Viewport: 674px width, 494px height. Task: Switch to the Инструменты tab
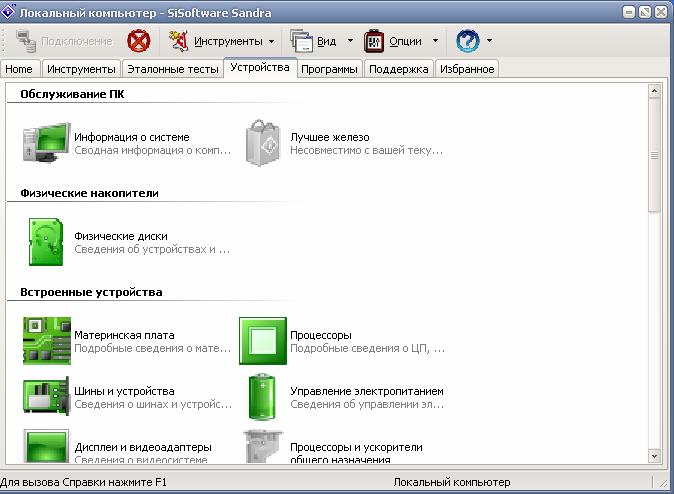[x=81, y=69]
